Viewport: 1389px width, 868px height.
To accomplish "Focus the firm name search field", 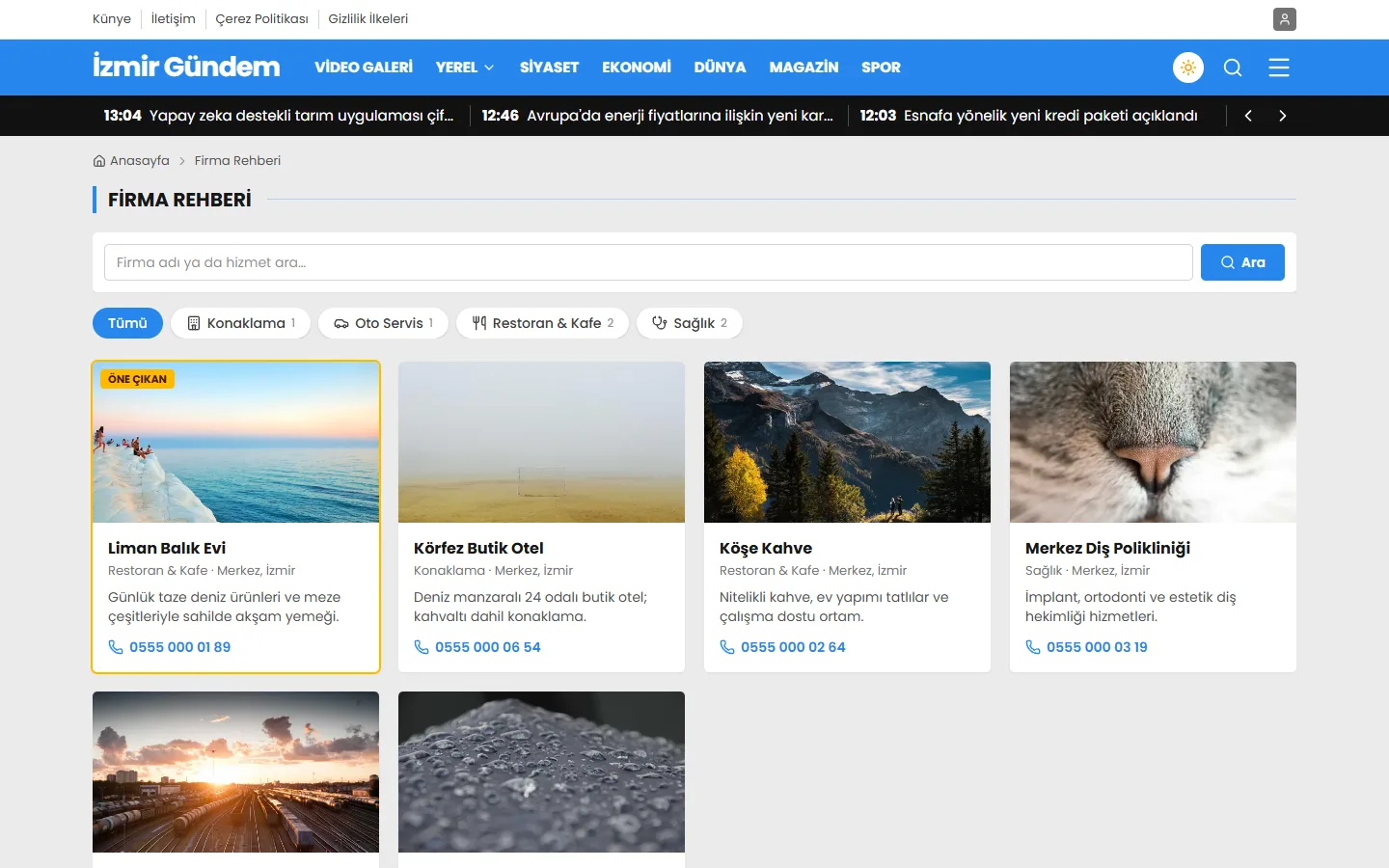I will (x=648, y=262).
